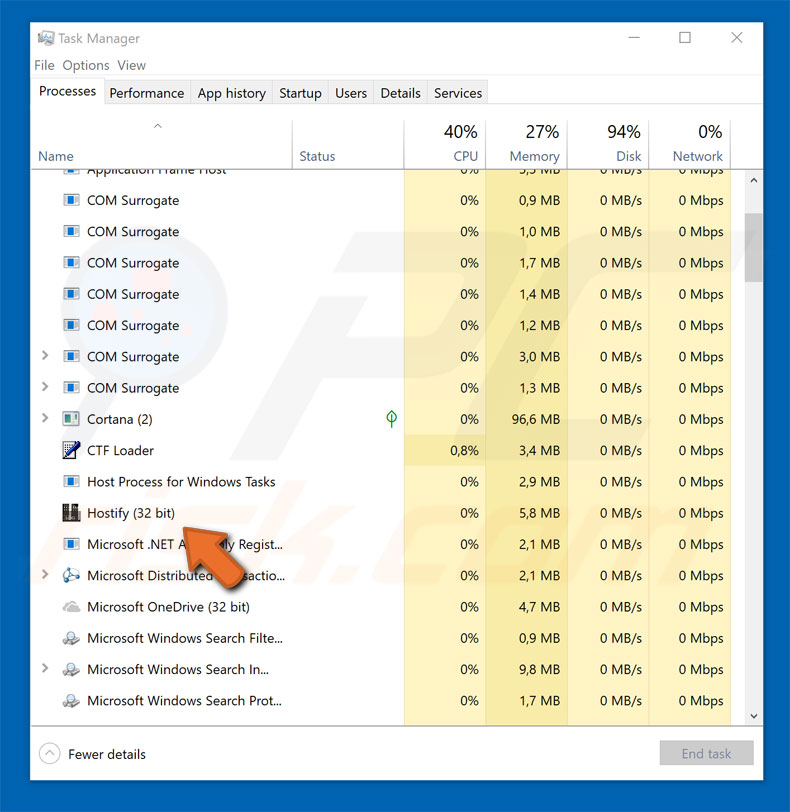Expand Microsoft Windows Search Indexer process

click(45, 669)
